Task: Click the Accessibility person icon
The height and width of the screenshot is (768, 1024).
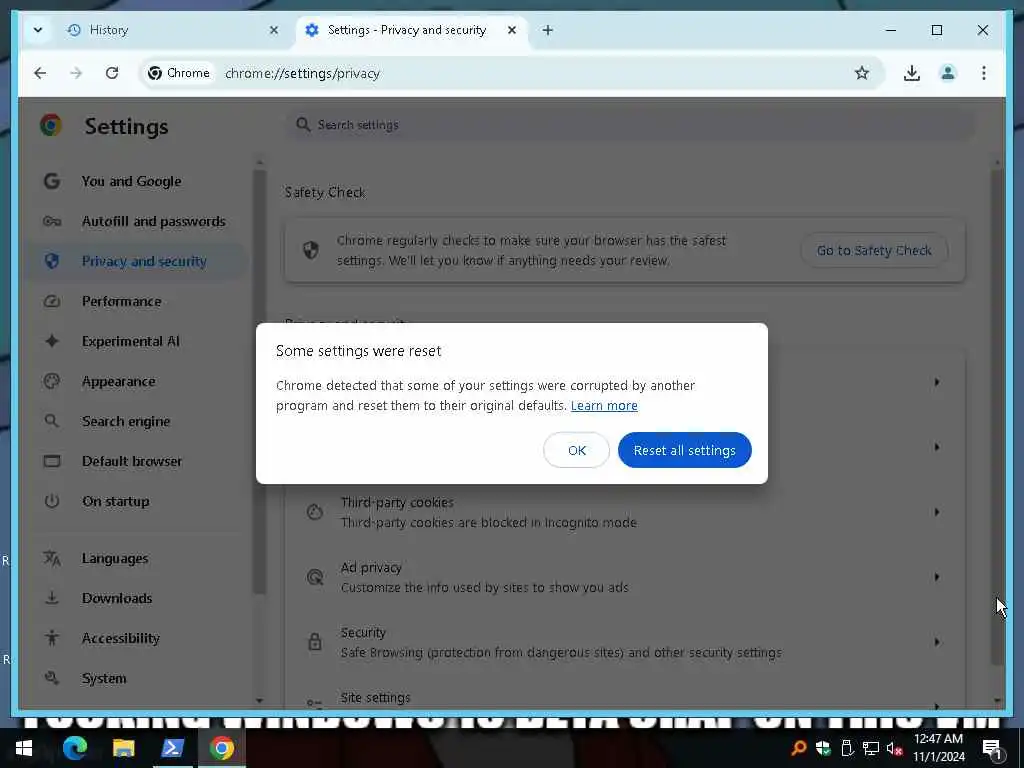Action: point(52,638)
